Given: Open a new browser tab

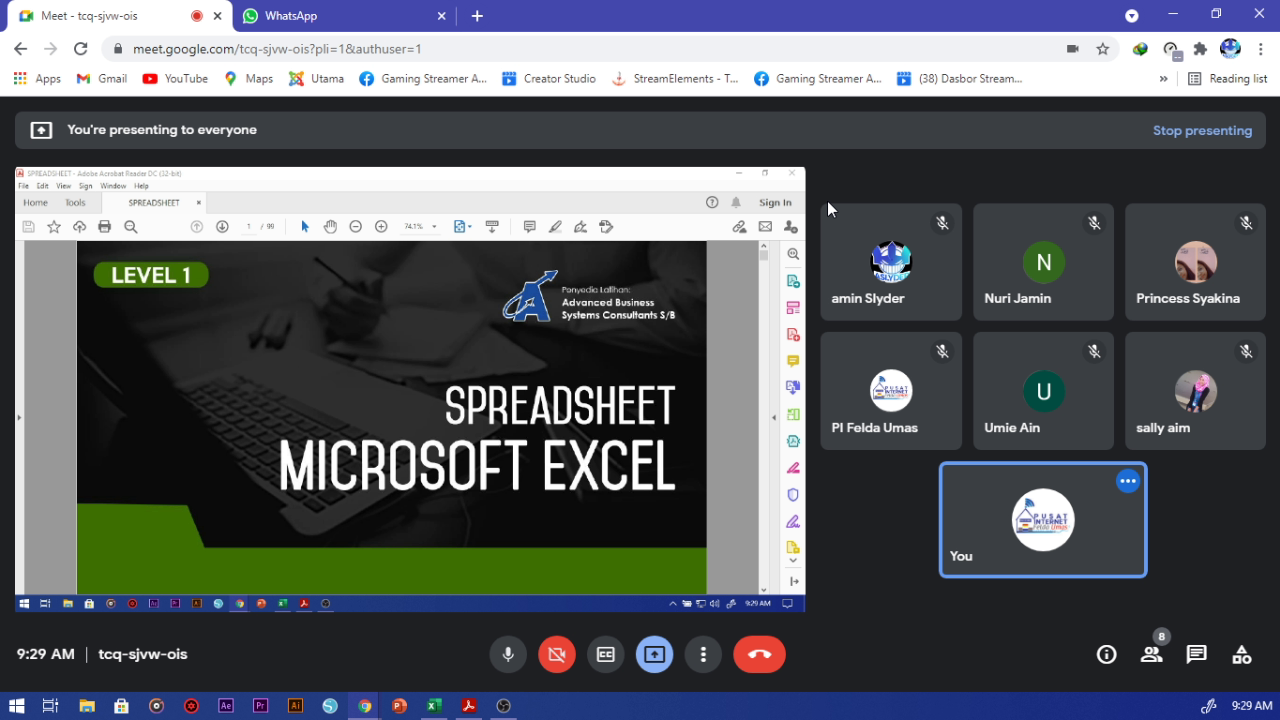Looking at the screenshot, I should (x=477, y=16).
